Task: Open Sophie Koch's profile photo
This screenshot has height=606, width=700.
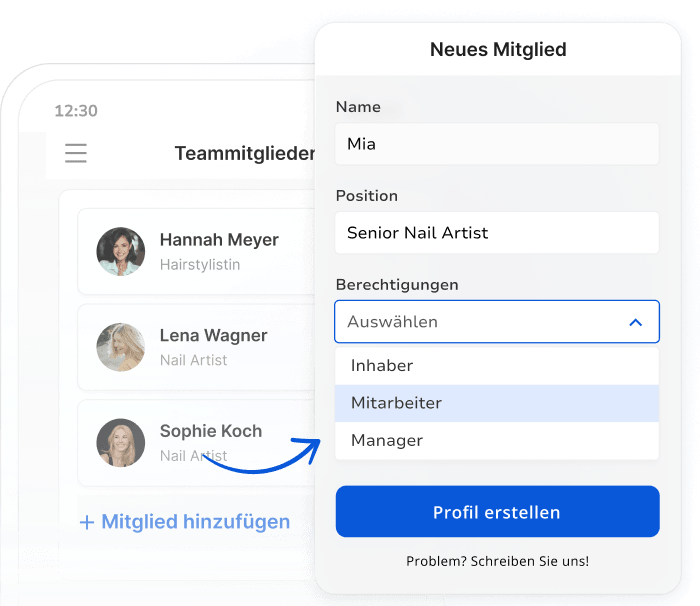Action: pyautogui.click(x=121, y=443)
